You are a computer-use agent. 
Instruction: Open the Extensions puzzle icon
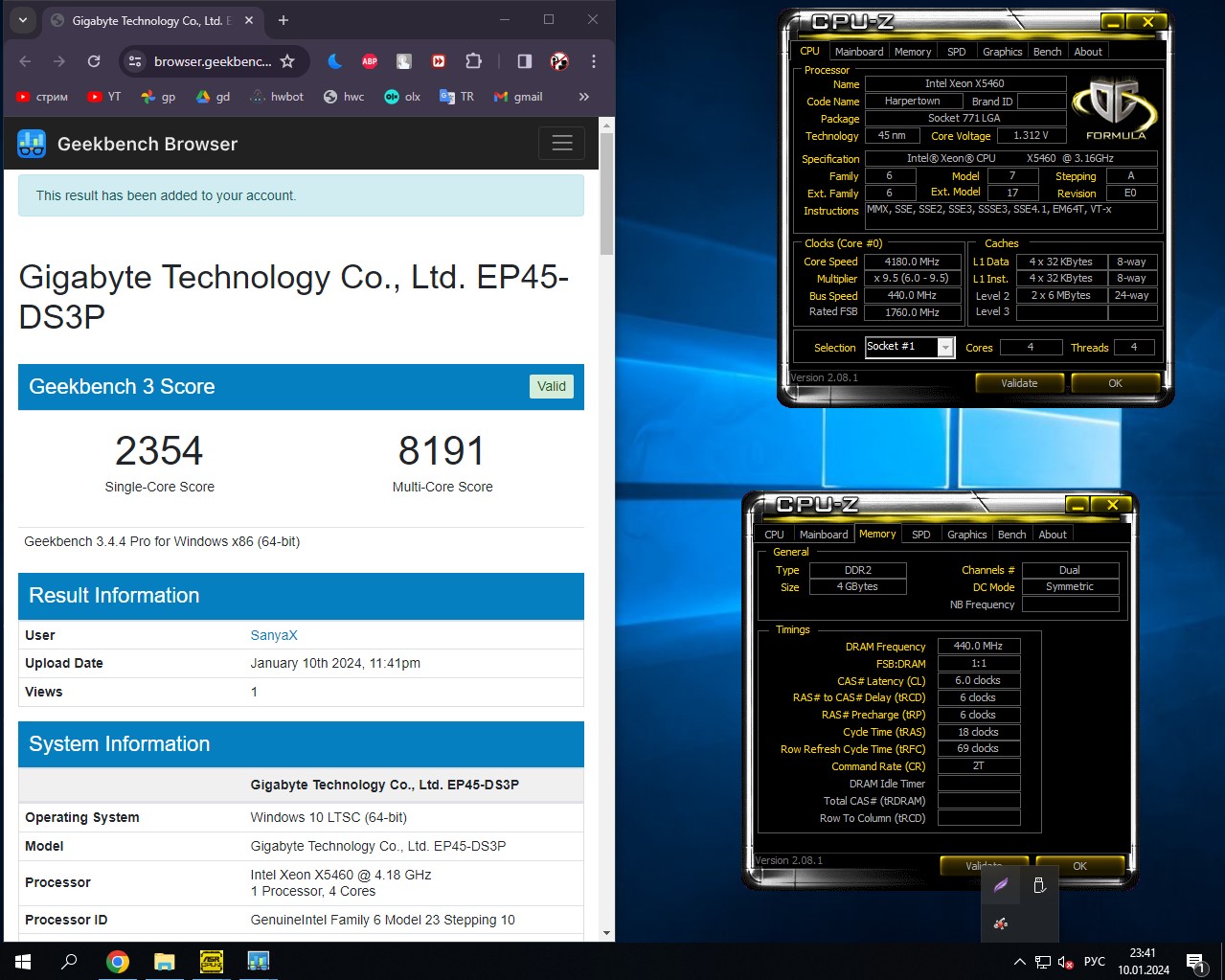tap(473, 61)
